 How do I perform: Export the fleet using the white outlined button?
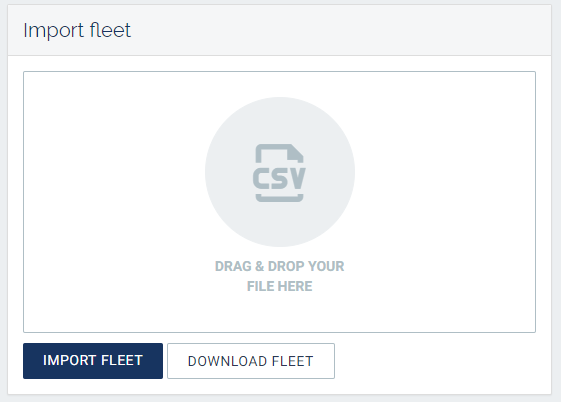(251, 361)
